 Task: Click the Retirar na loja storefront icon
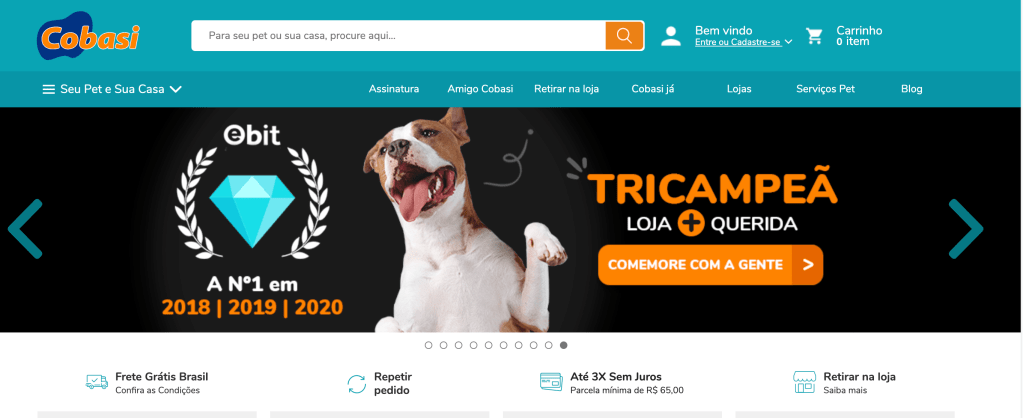click(x=804, y=382)
